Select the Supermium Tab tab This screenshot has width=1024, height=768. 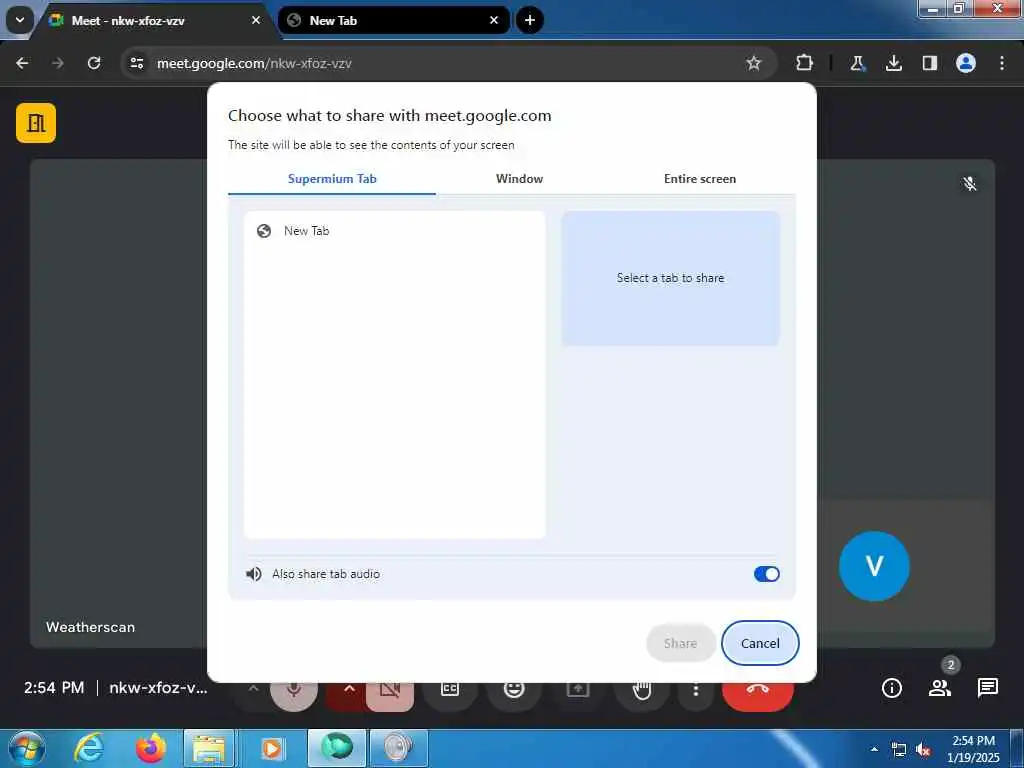[x=332, y=179]
